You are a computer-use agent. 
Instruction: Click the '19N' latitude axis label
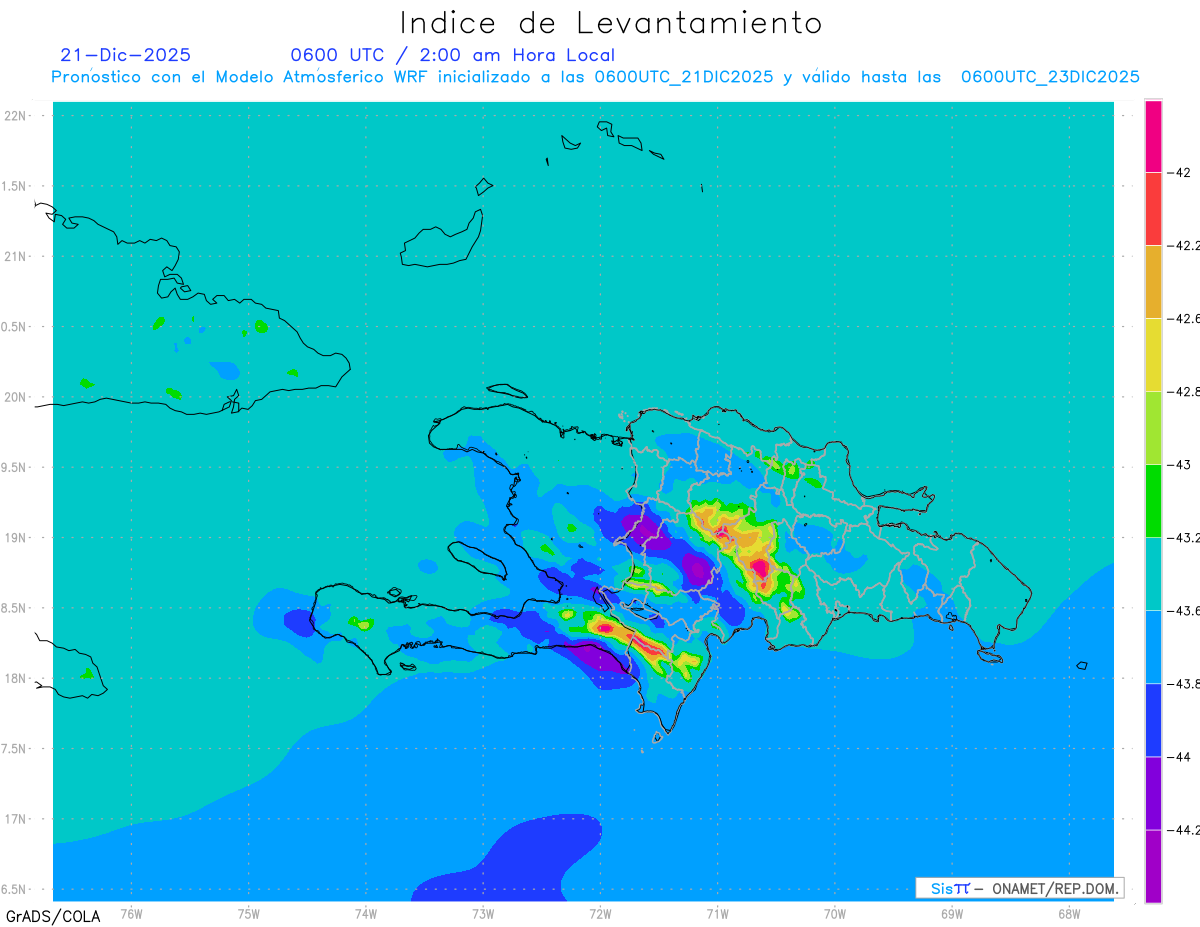click(x=16, y=538)
